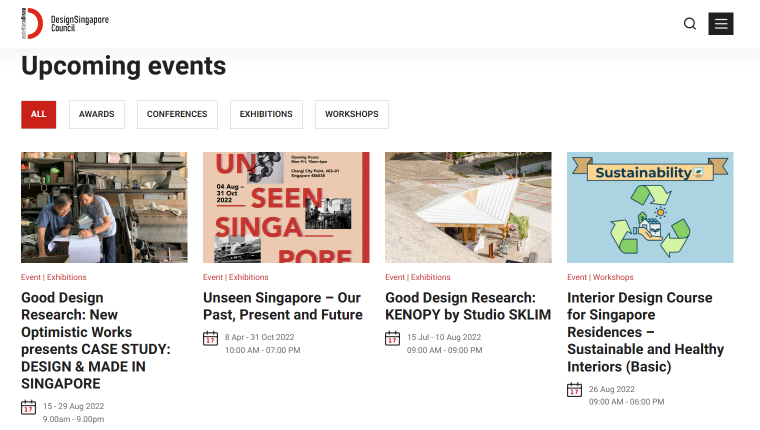Open the workshop photo of two men thumbnail
760x430 pixels.
(104, 207)
